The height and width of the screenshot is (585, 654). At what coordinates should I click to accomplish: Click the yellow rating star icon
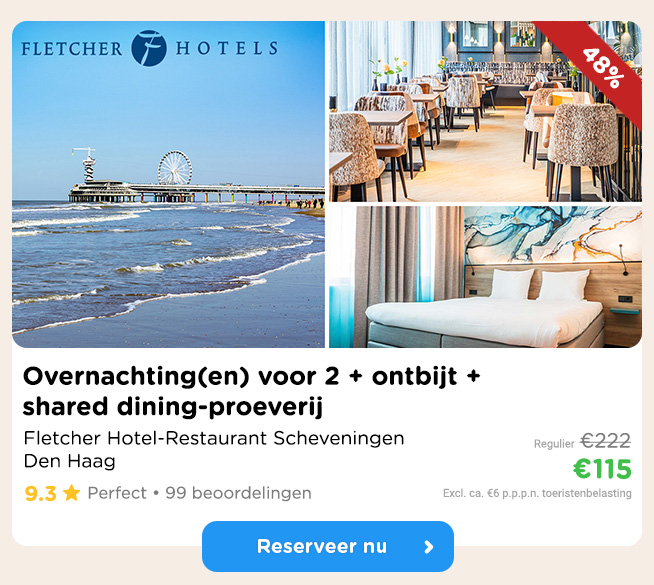[x=71, y=493]
